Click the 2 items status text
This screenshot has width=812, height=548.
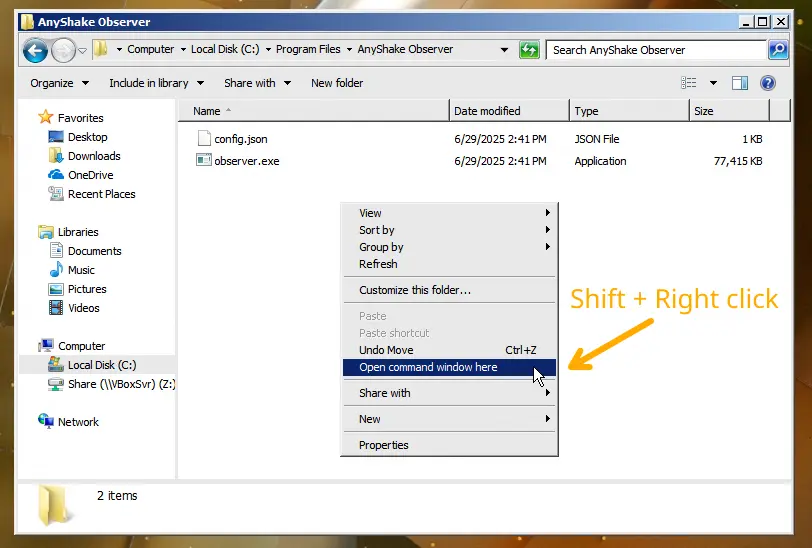pos(117,496)
